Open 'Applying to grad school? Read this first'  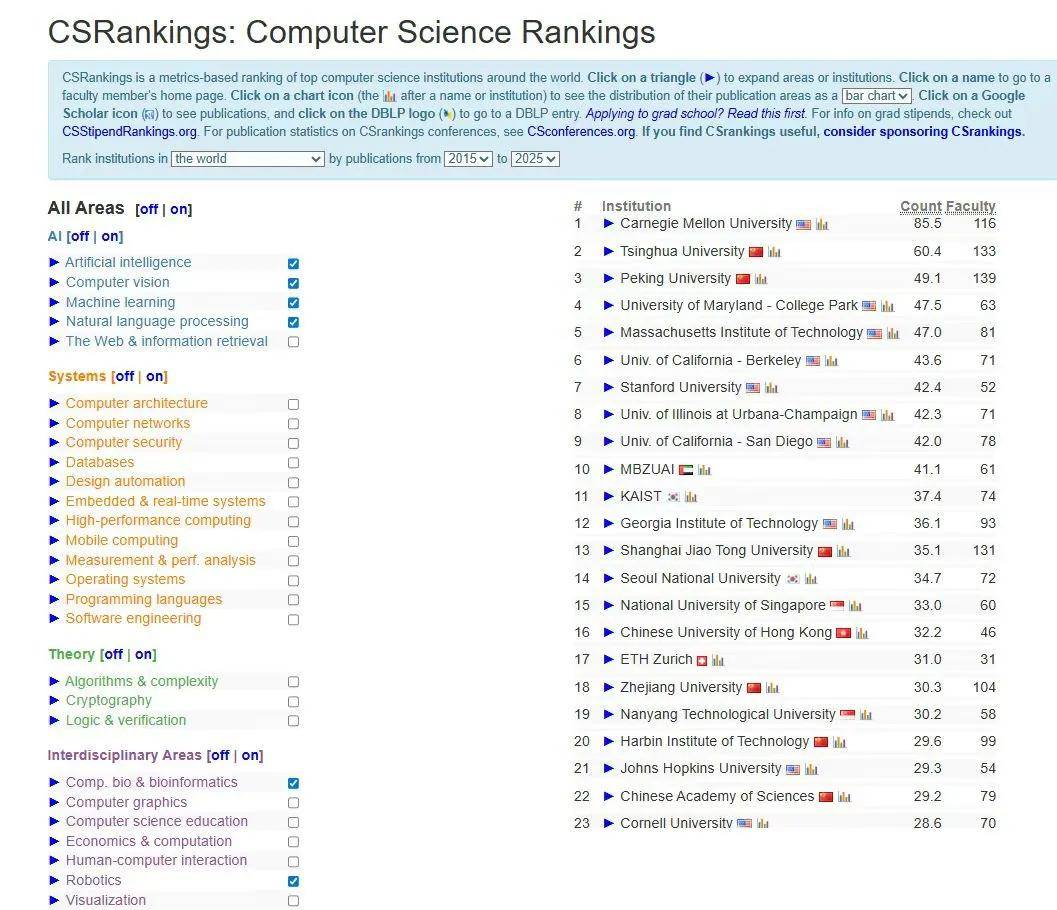coord(695,114)
